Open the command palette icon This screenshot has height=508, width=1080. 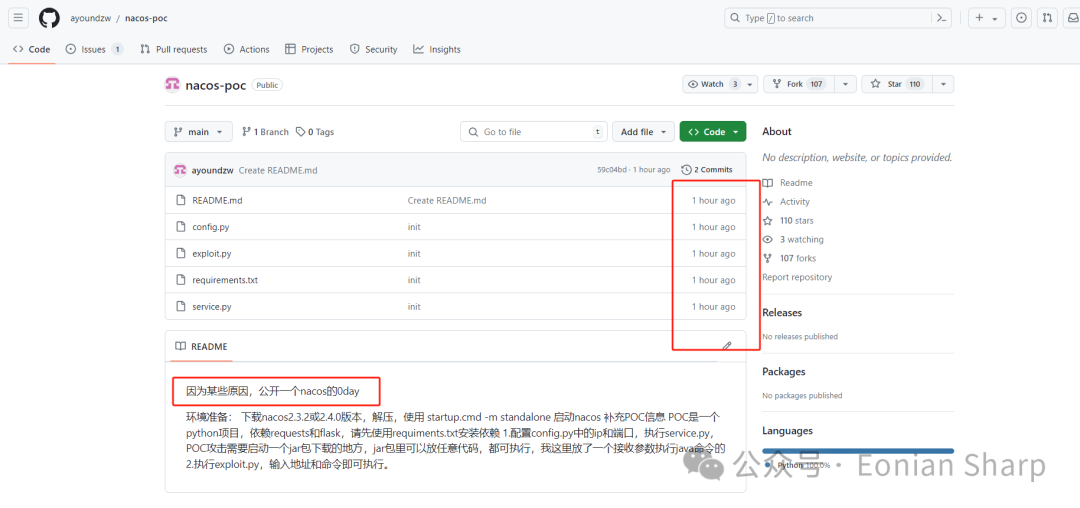(941, 18)
